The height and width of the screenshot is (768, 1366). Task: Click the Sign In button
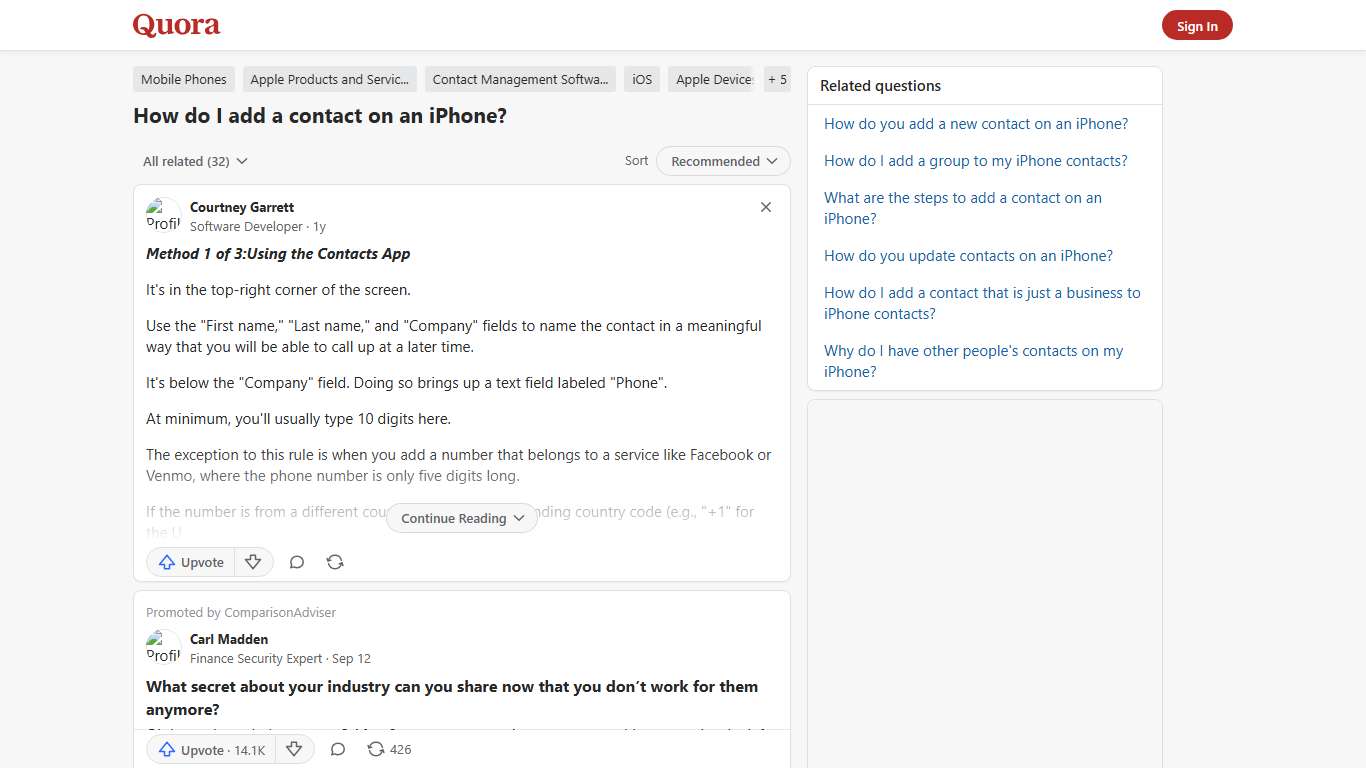pyautogui.click(x=1197, y=25)
